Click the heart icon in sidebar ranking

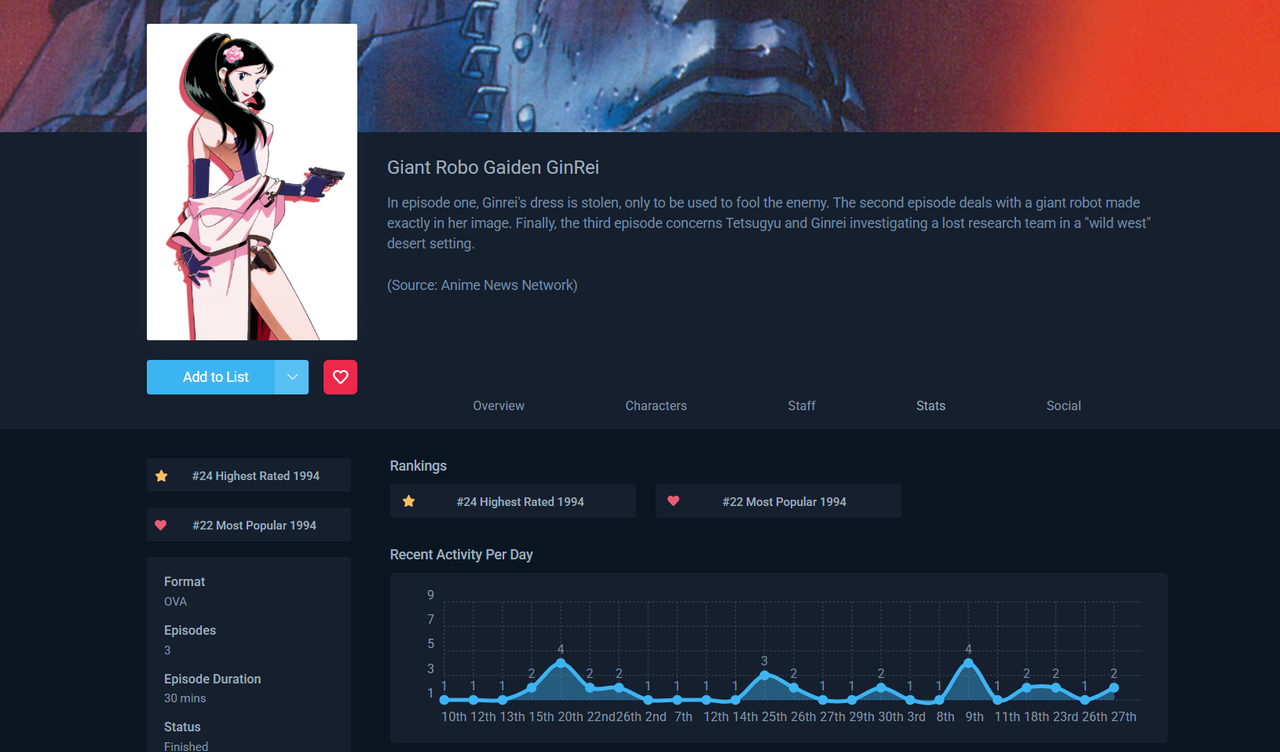pos(161,524)
